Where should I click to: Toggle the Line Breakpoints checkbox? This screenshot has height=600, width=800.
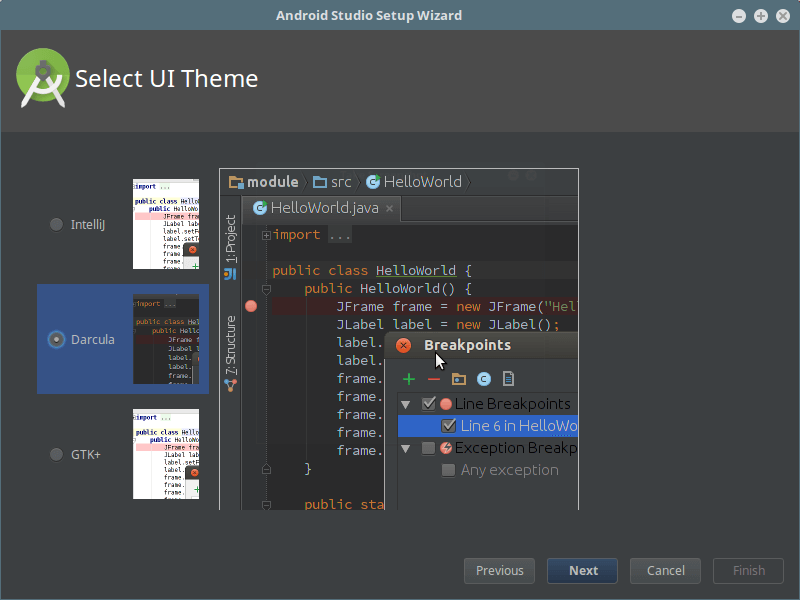coord(429,404)
